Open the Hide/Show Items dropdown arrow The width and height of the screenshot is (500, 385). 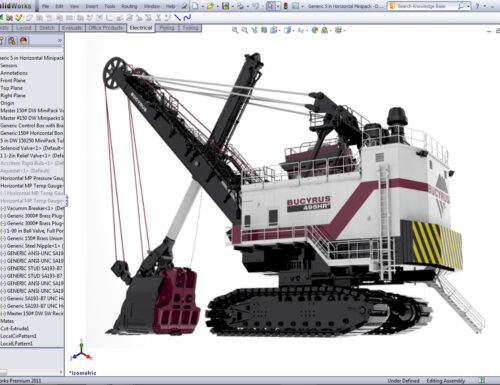tap(307, 31)
